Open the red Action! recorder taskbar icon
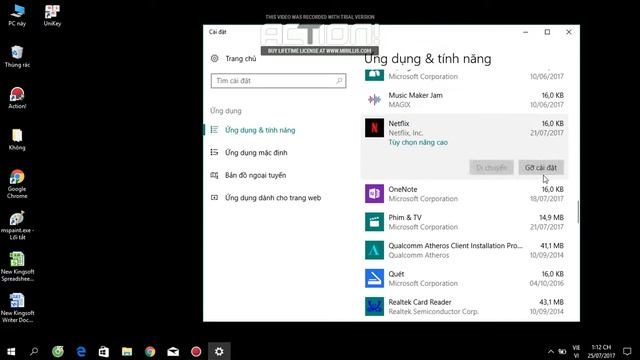The image size is (640, 360). 196,351
